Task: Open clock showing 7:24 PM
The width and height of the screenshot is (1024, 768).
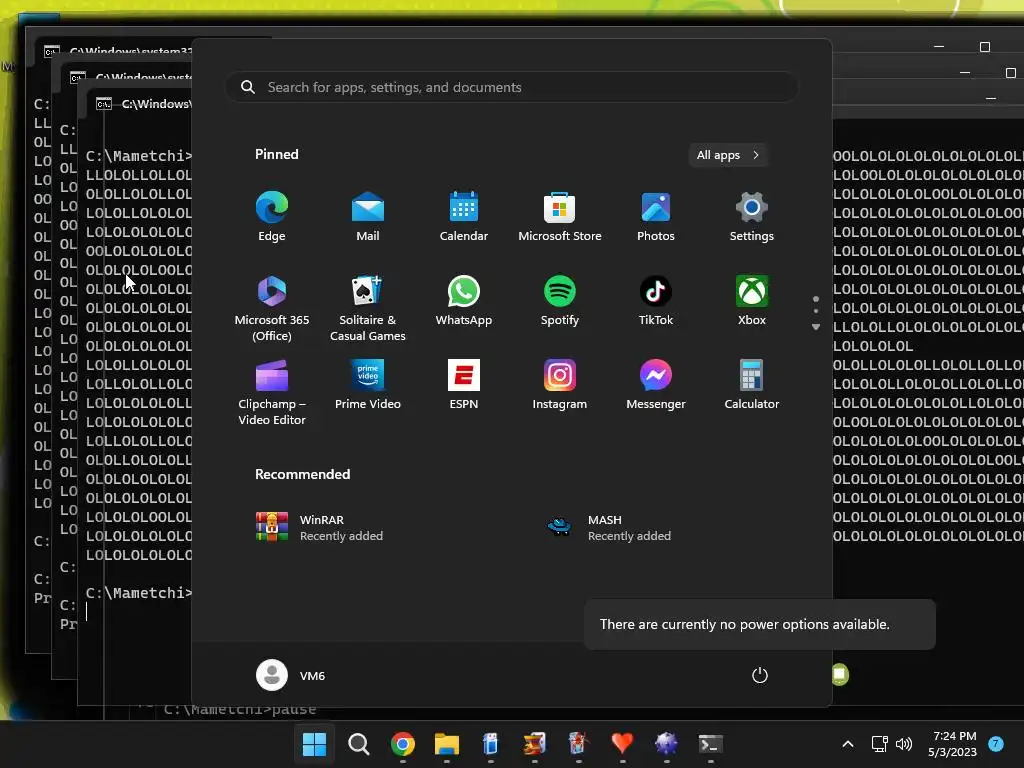Action: point(953,744)
